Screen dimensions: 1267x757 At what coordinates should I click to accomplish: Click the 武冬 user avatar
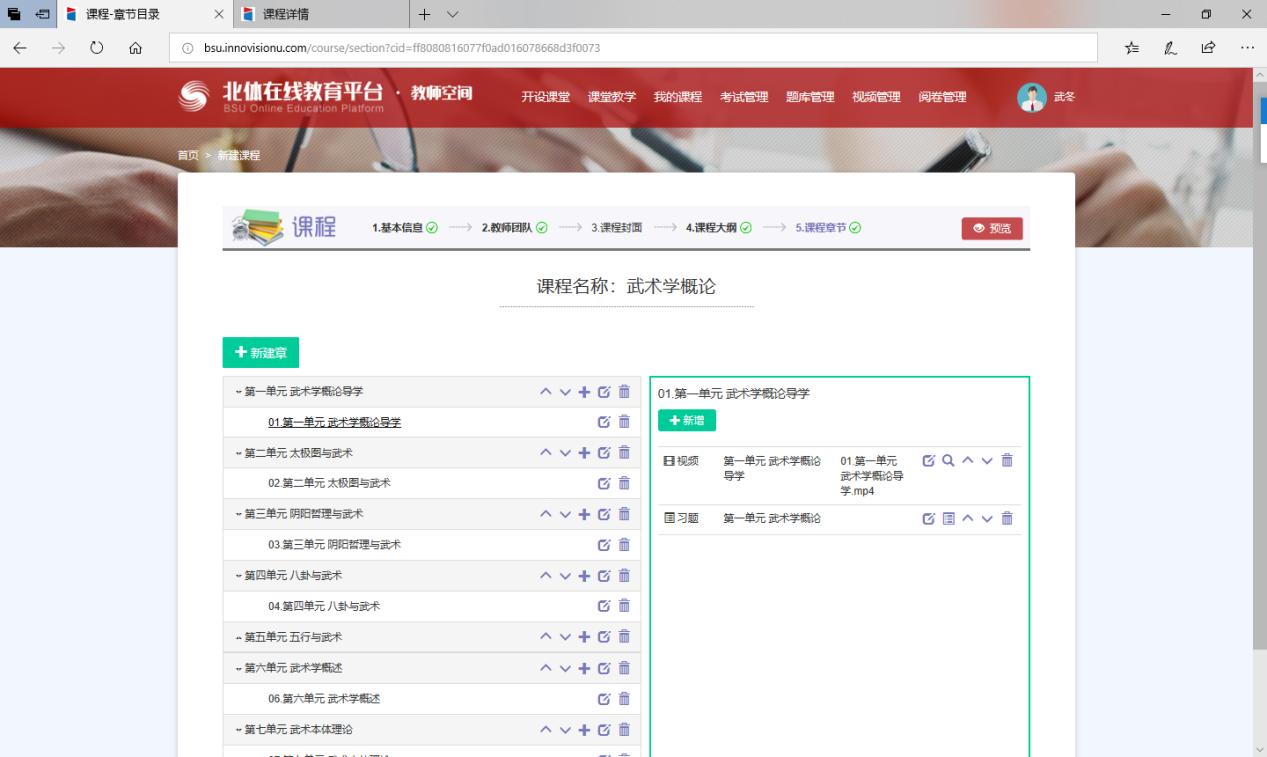pos(1031,97)
